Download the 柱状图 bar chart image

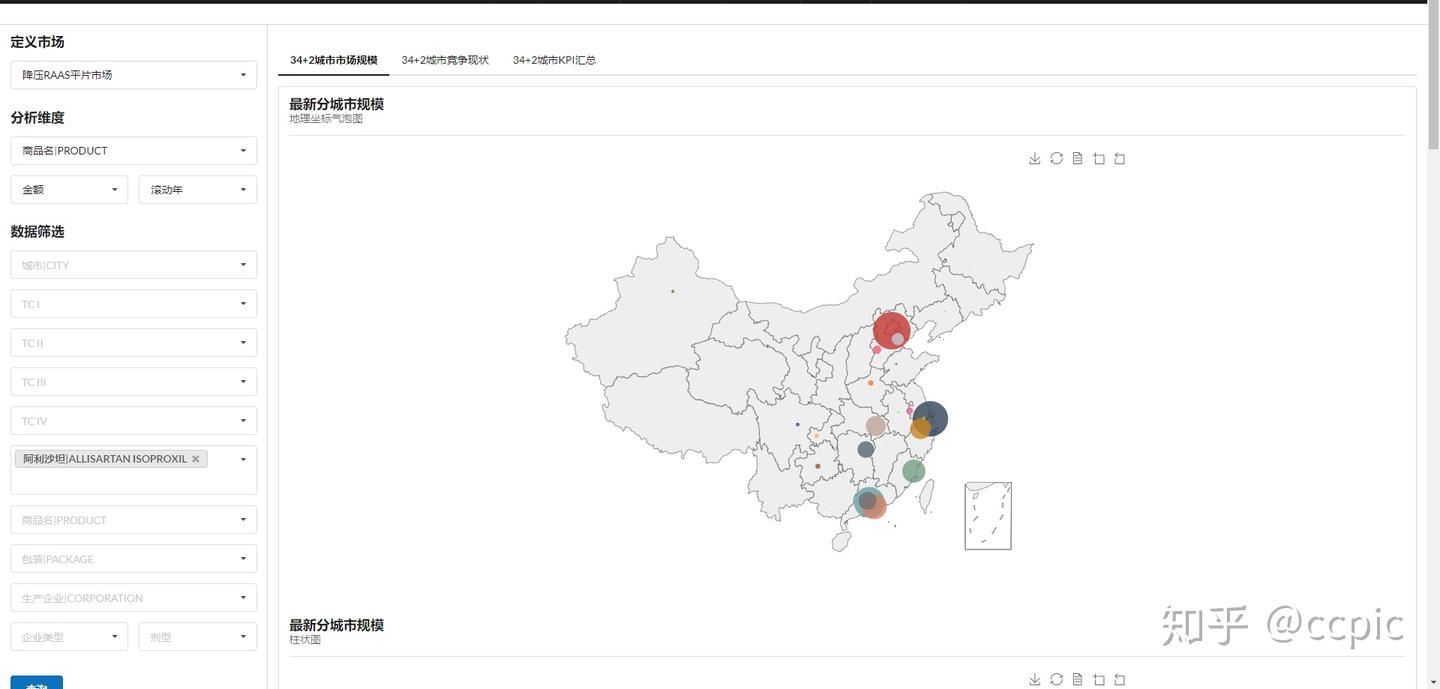(x=1034, y=677)
